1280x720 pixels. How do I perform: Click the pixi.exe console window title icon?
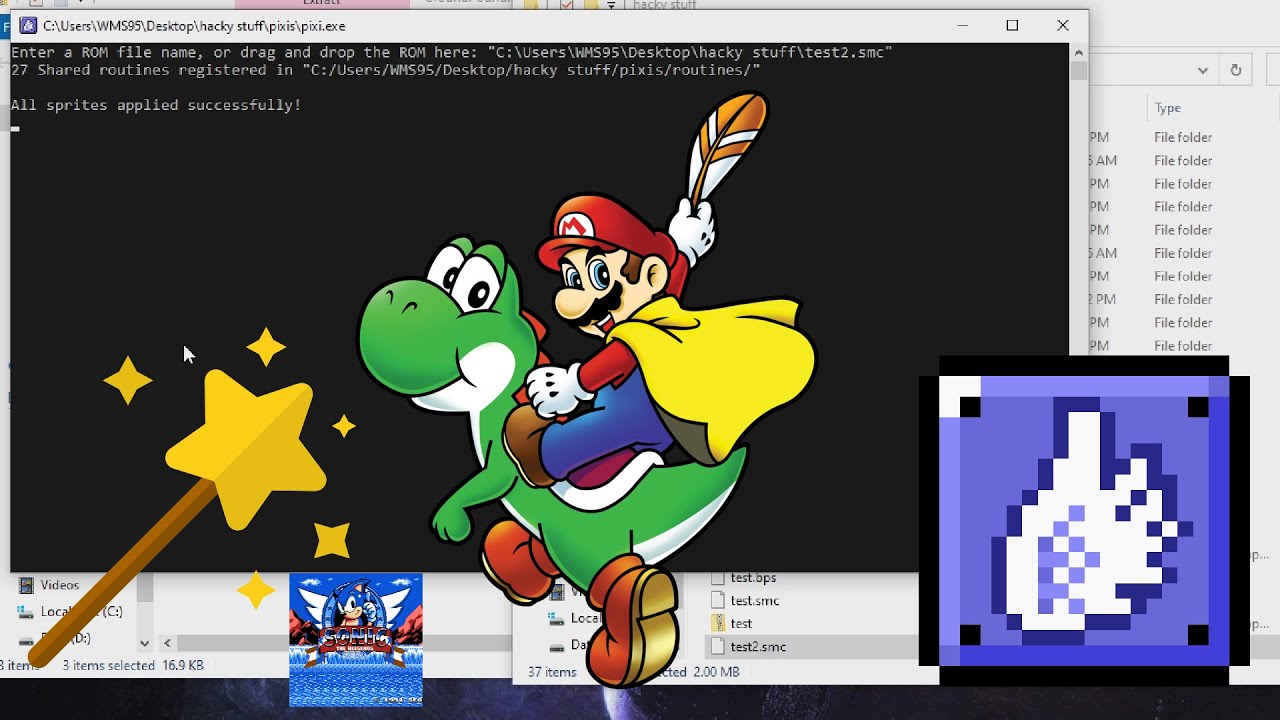28,26
